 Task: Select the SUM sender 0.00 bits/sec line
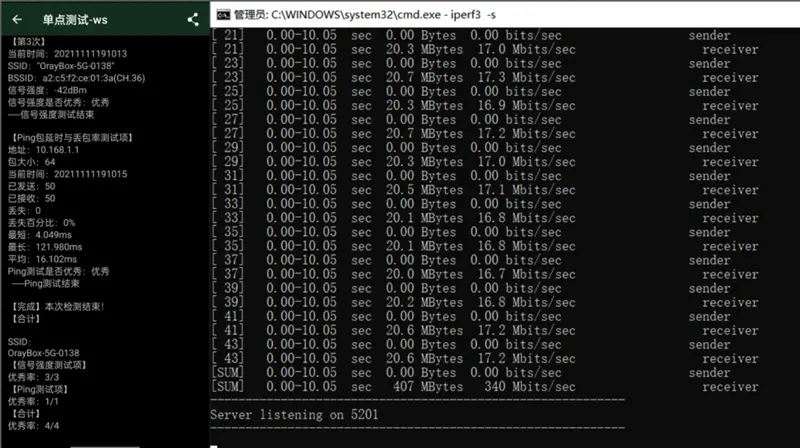470,372
